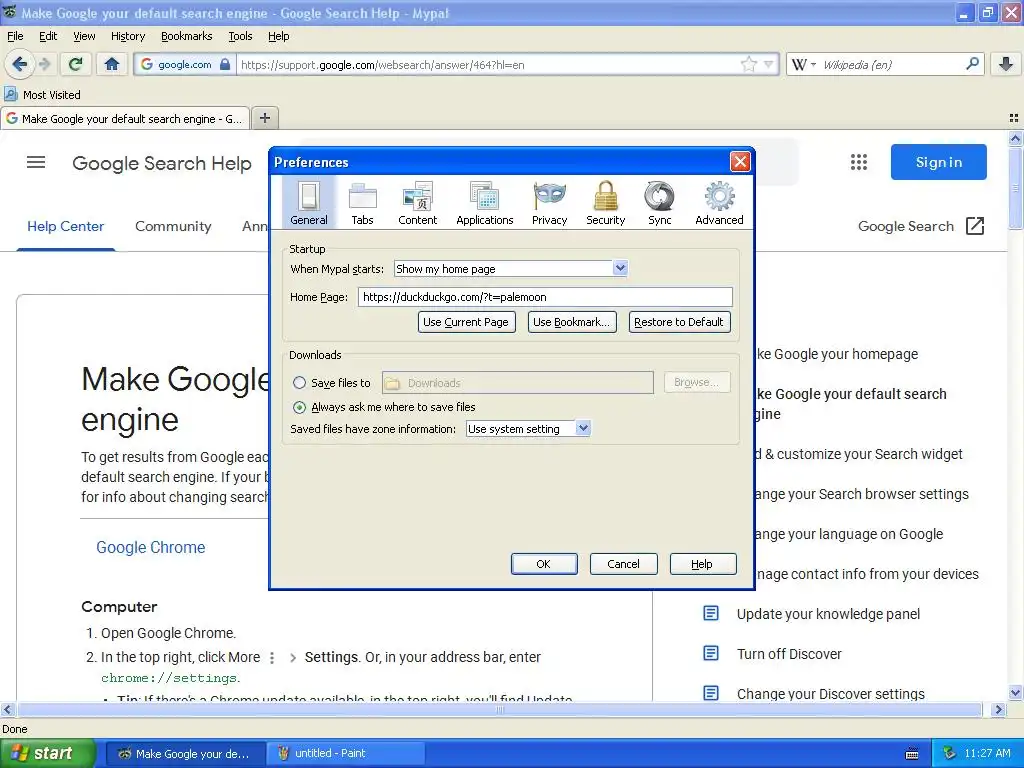Open the Change your Discover settings link

[831, 694]
